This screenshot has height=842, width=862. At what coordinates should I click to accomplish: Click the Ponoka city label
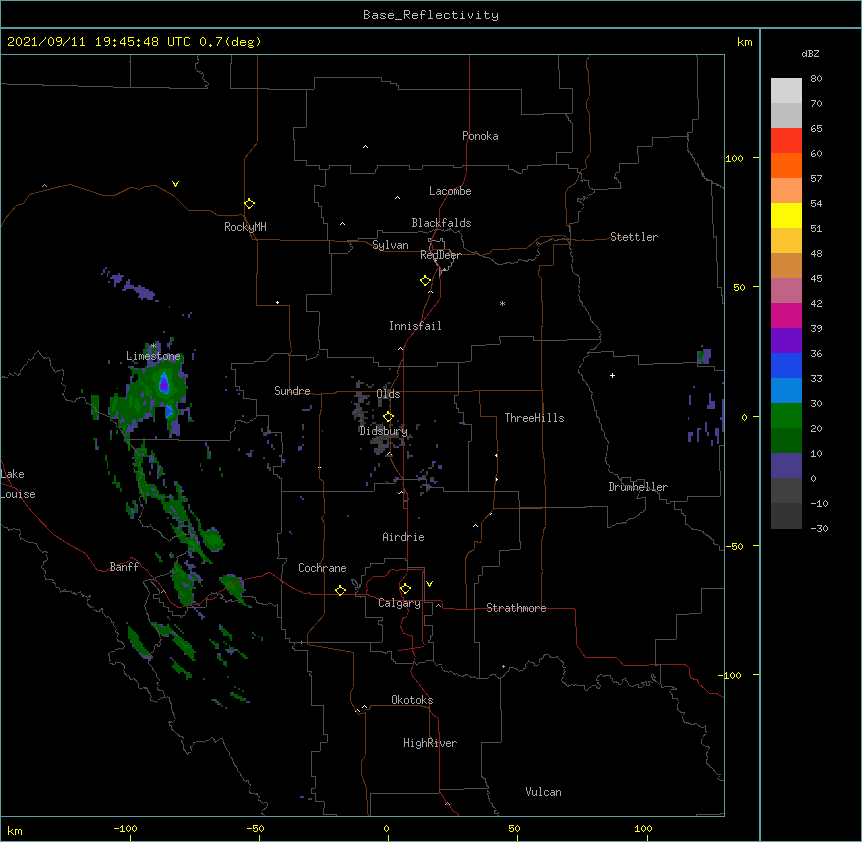pos(480,136)
